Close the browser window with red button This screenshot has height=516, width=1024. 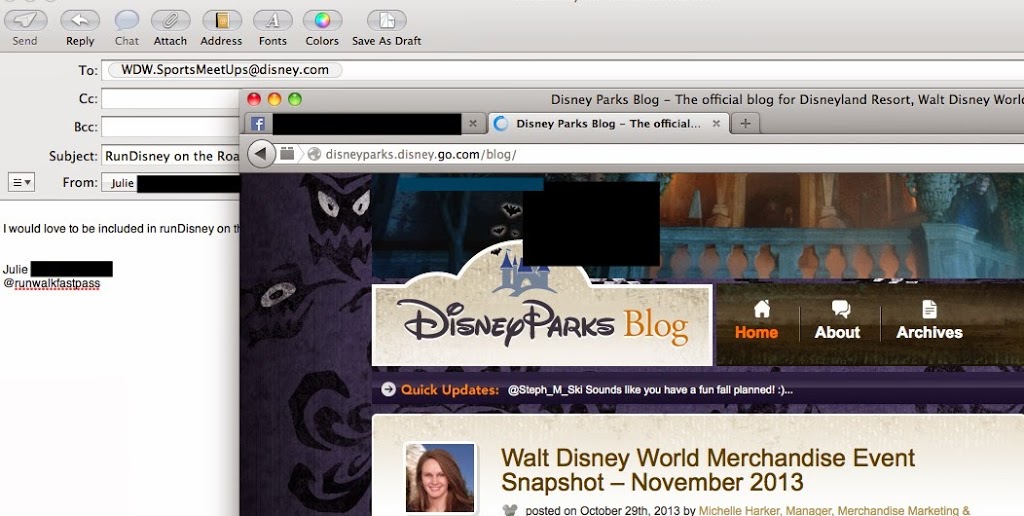254,99
